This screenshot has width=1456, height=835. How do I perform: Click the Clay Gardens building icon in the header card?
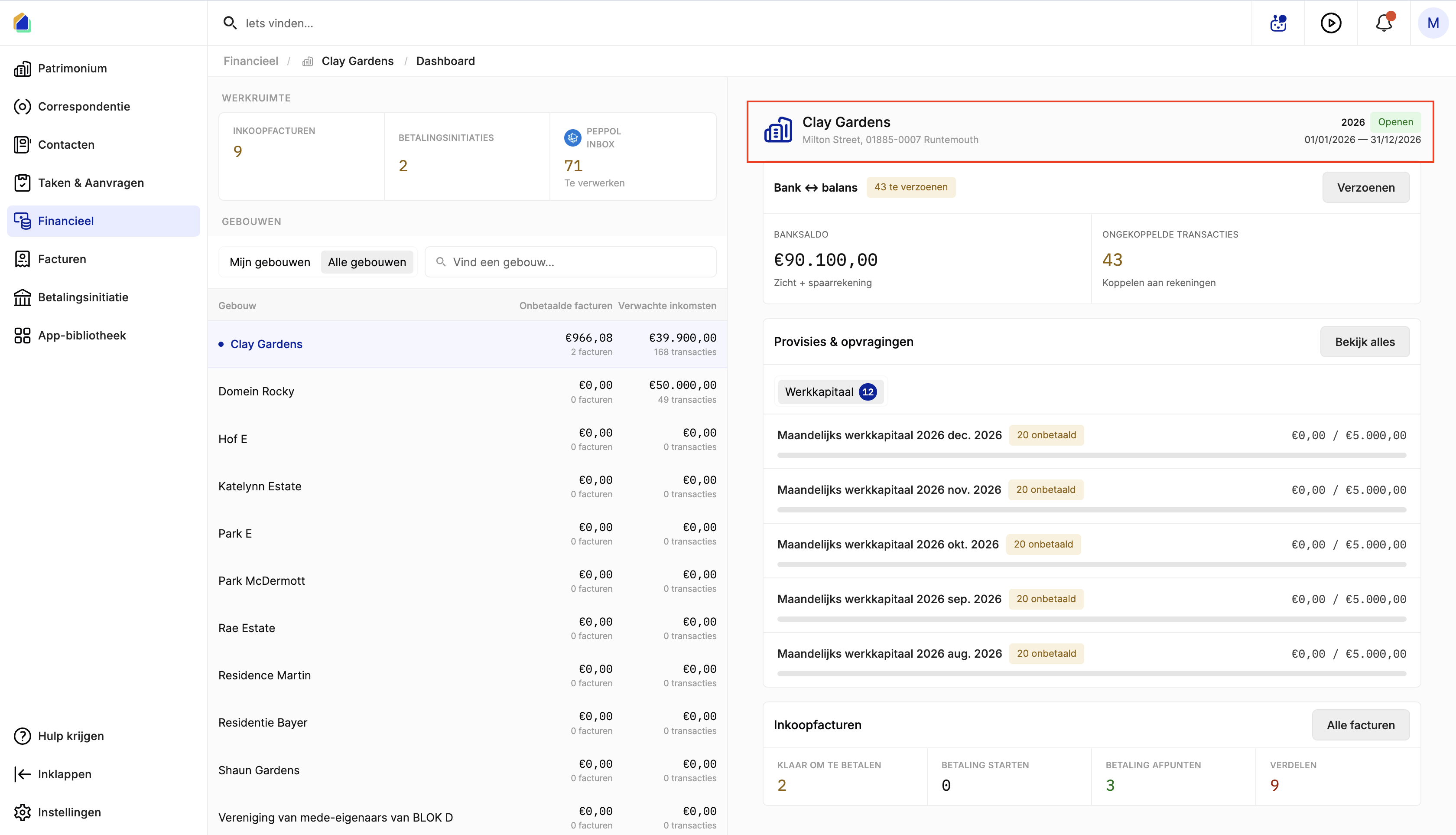coord(778,130)
